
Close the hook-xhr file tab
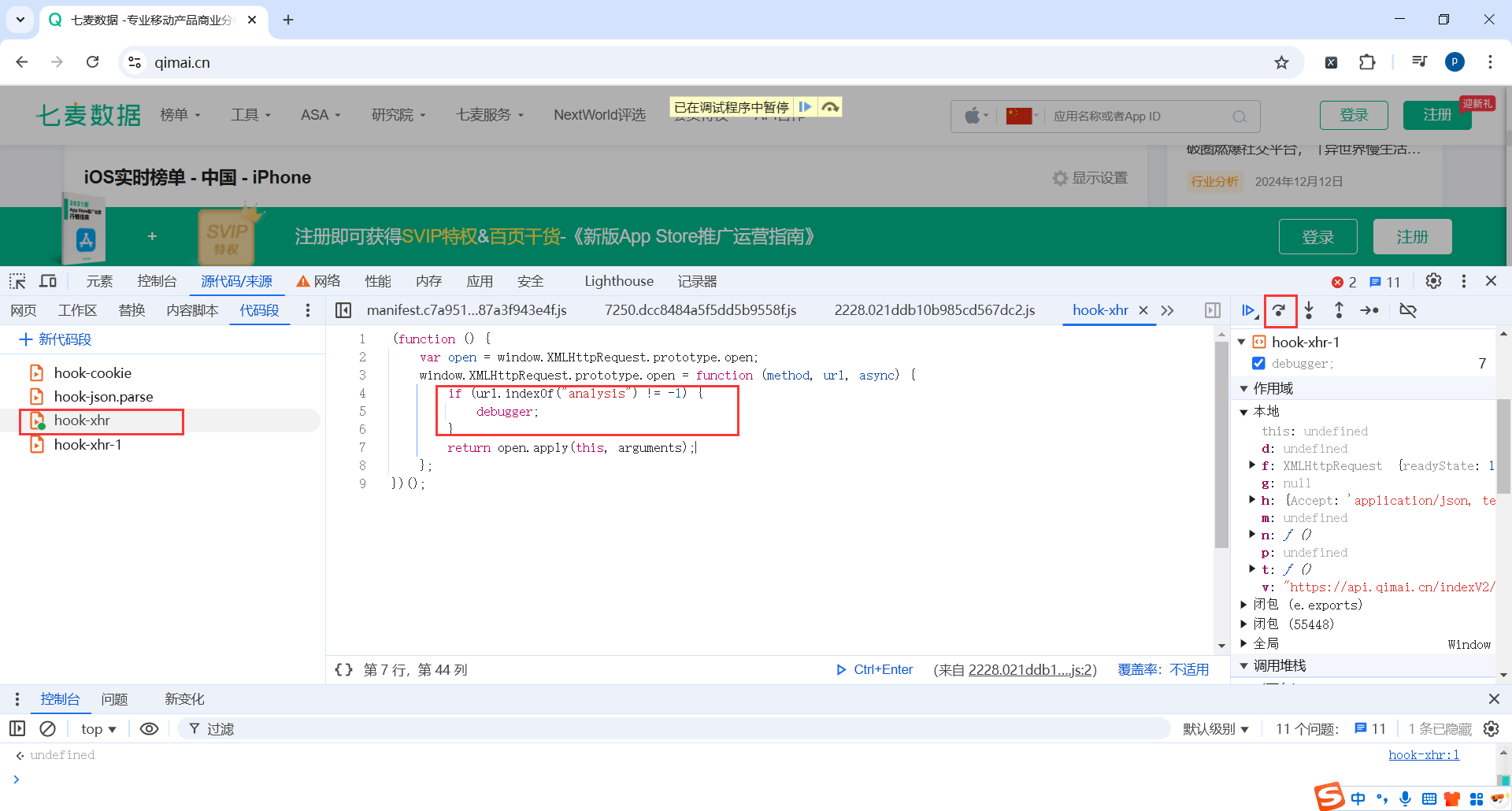point(1143,310)
